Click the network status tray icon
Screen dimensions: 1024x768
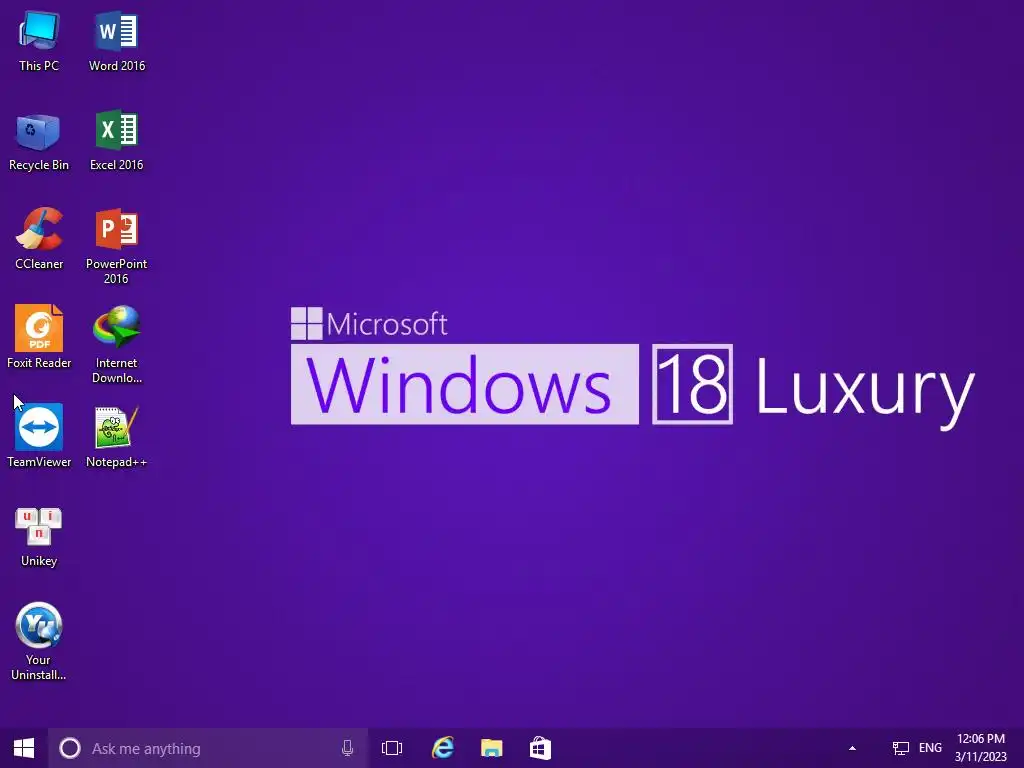pos(901,748)
